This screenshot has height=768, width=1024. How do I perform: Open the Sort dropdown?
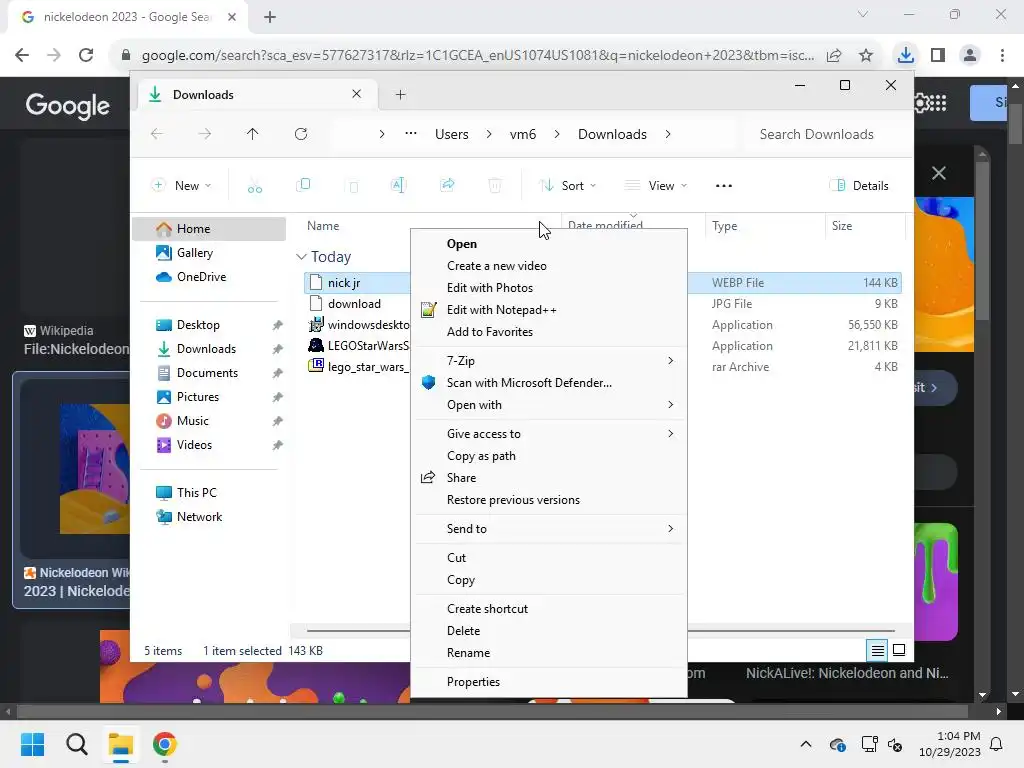click(568, 185)
